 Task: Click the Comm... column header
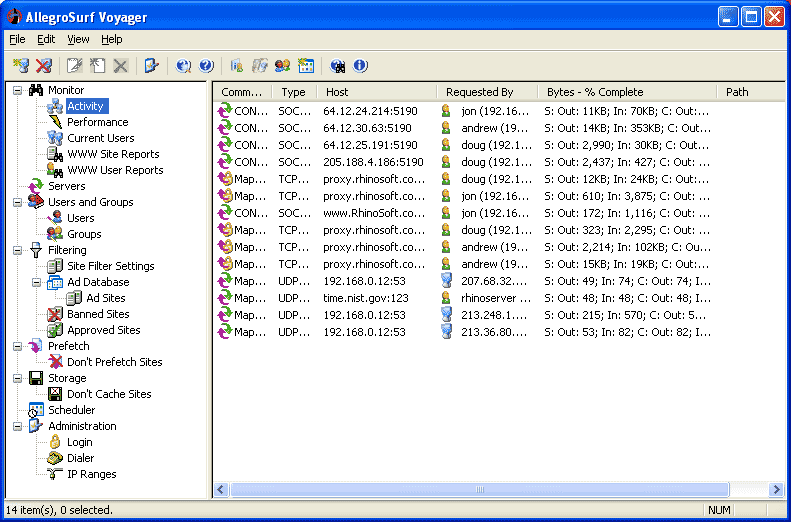click(243, 92)
